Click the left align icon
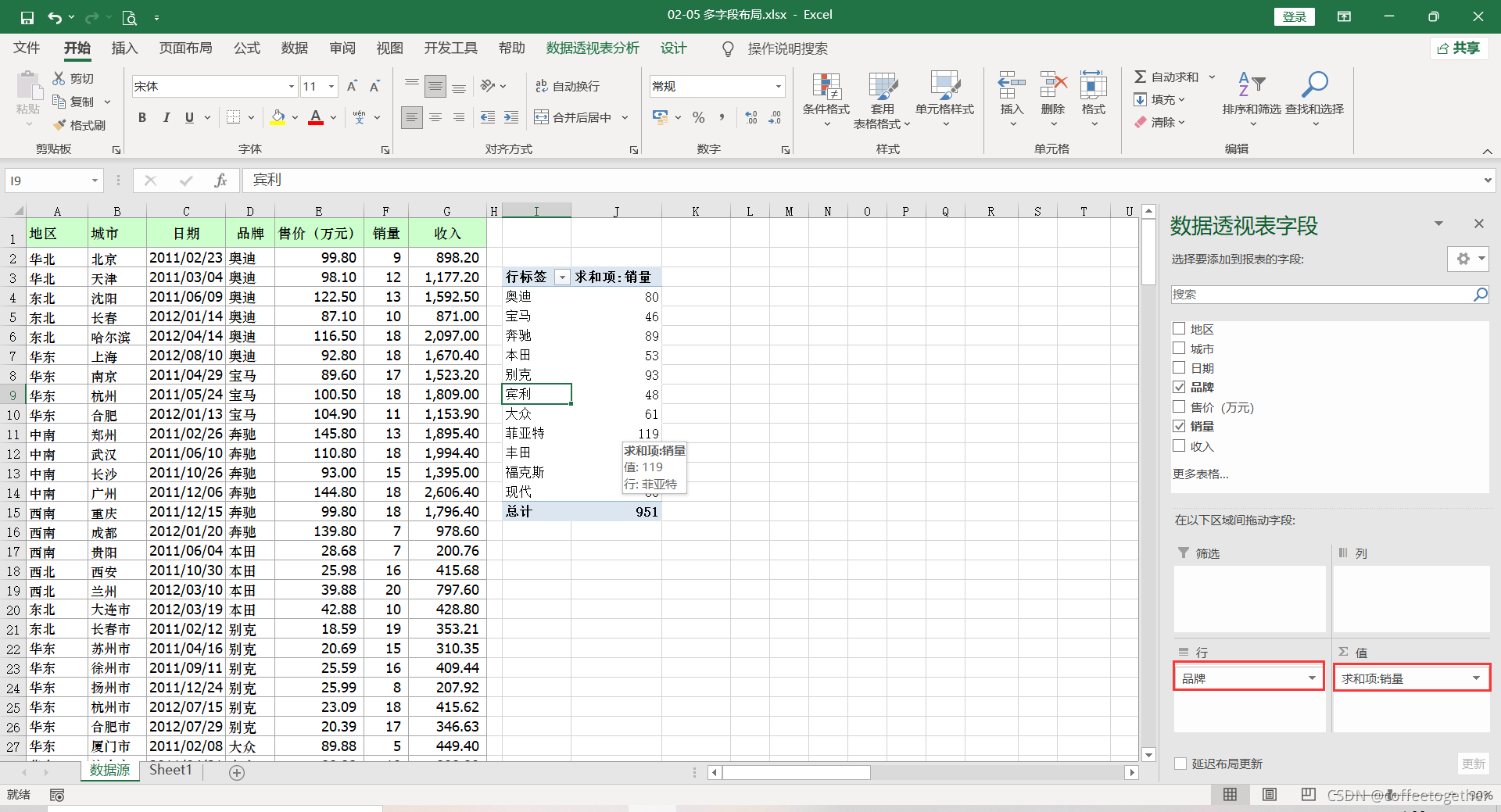The image size is (1501, 812). (411, 117)
